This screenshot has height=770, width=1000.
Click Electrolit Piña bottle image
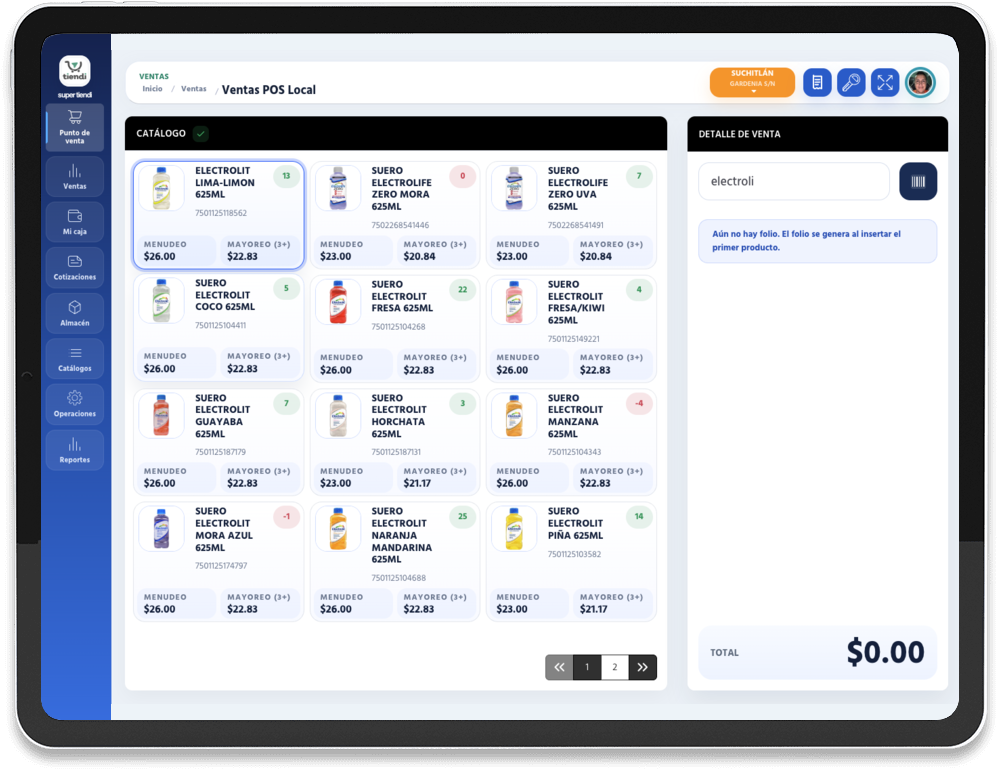coord(514,529)
